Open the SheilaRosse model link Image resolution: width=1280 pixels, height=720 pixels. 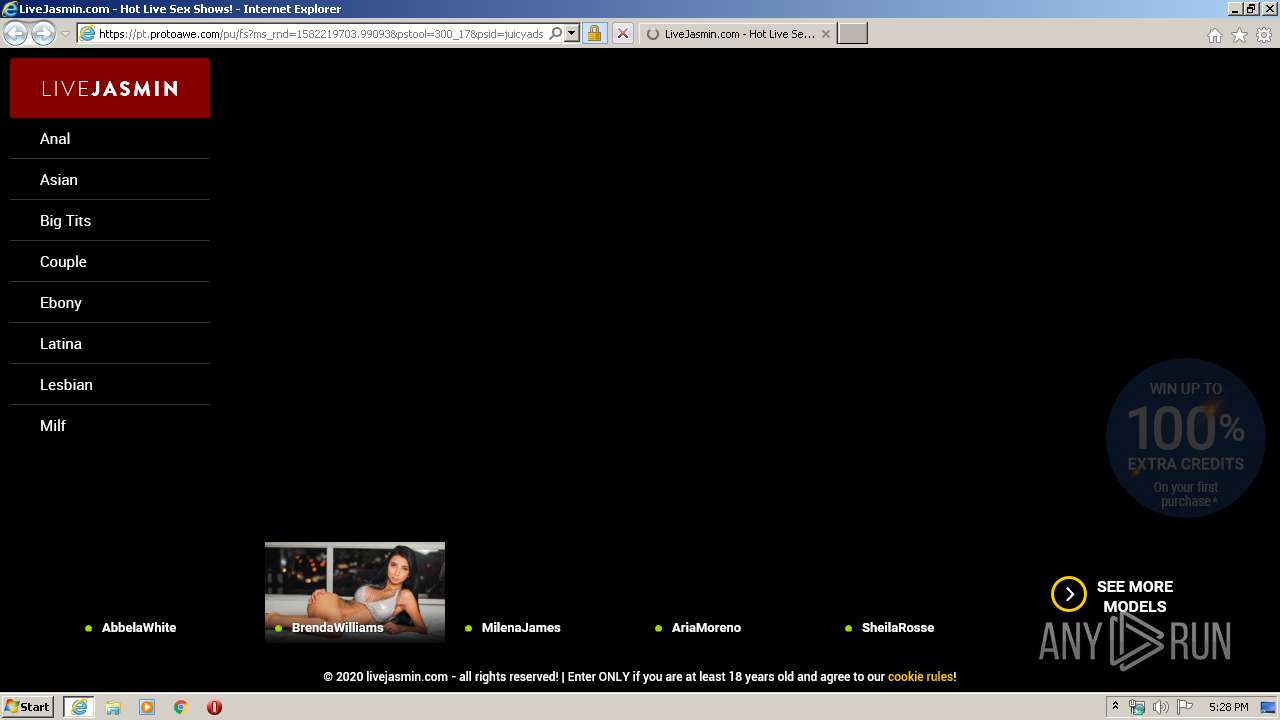pyautogui.click(x=897, y=628)
